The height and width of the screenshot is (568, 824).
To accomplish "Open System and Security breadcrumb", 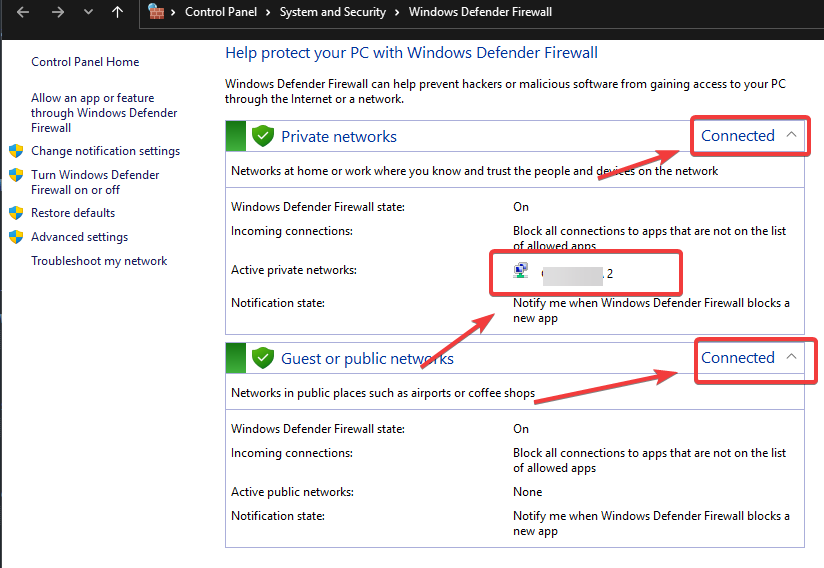I will (333, 12).
